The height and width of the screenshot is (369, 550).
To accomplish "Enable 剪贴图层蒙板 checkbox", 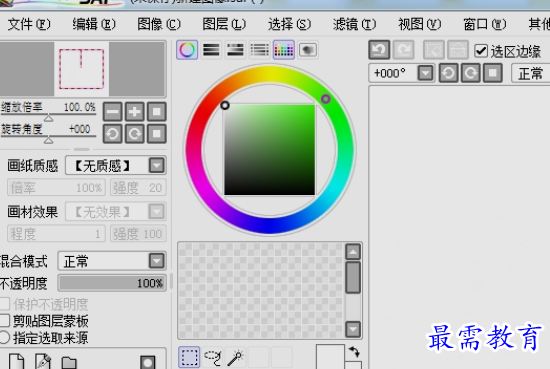I will tap(4, 321).
